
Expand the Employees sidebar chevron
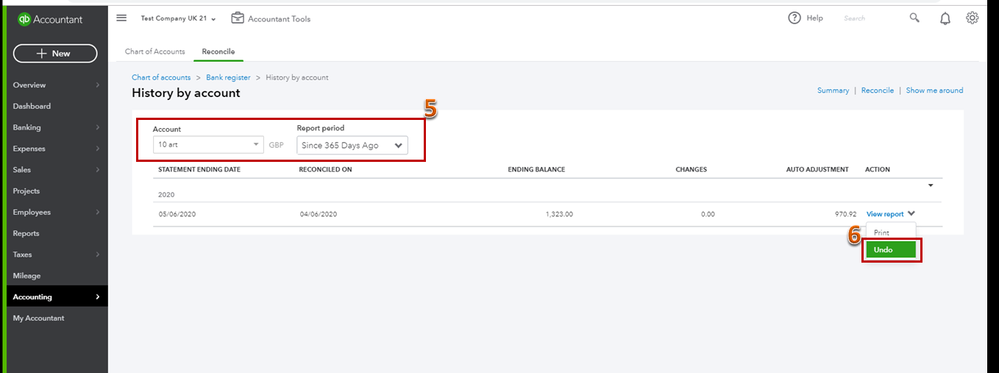pos(97,212)
